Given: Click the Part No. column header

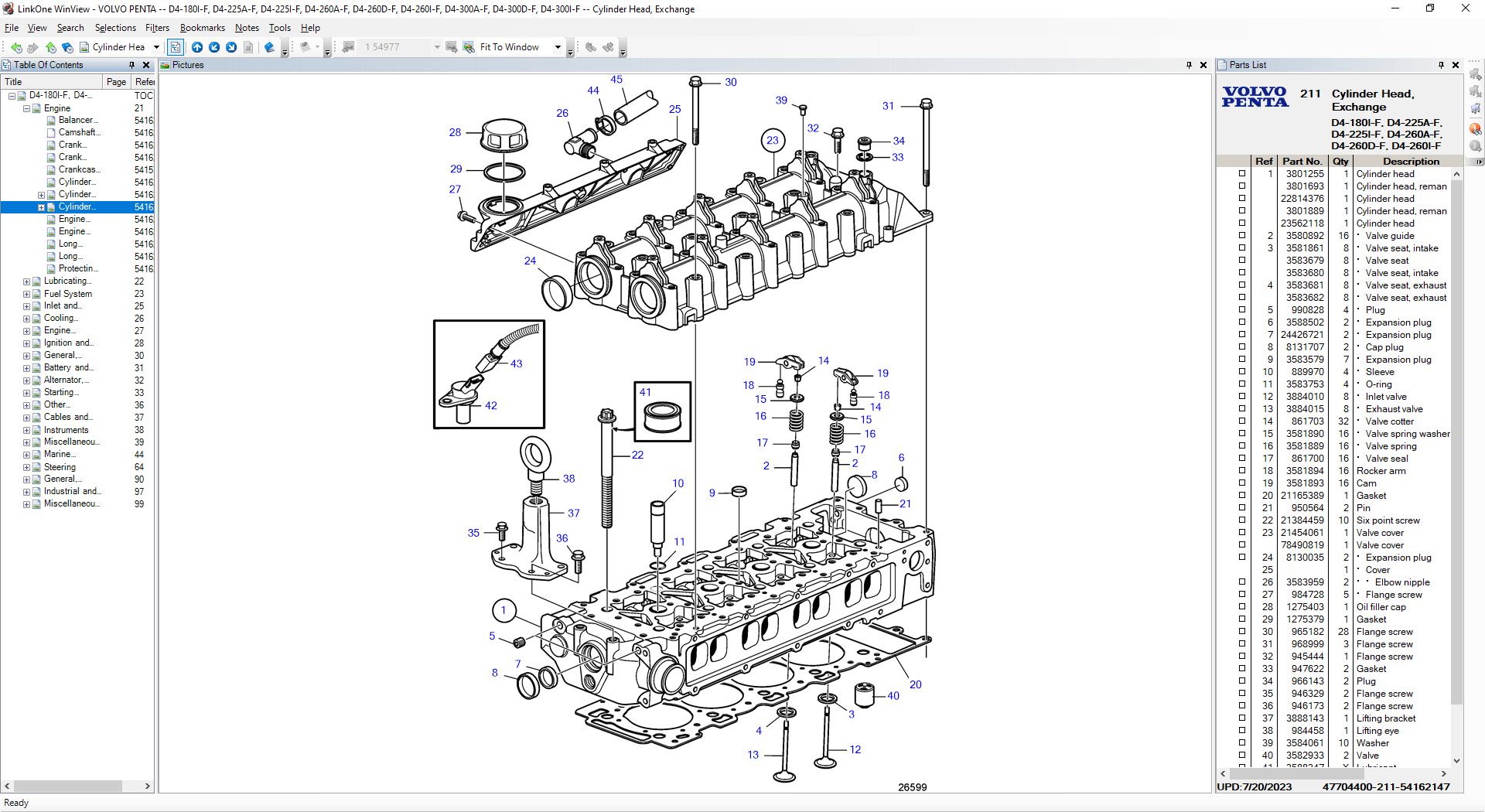Looking at the screenshot, I should [1302, 162].
